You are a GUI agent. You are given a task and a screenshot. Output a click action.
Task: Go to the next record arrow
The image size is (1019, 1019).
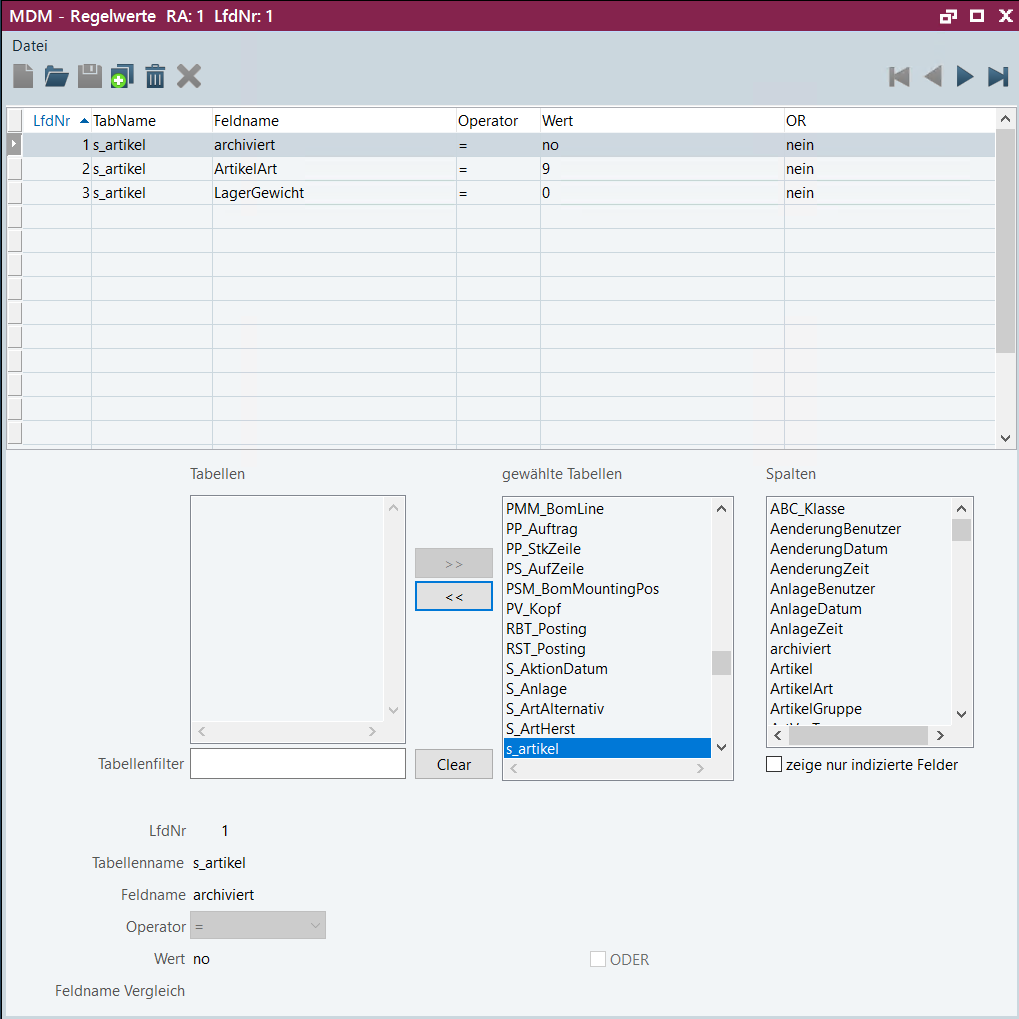(965, 76)
